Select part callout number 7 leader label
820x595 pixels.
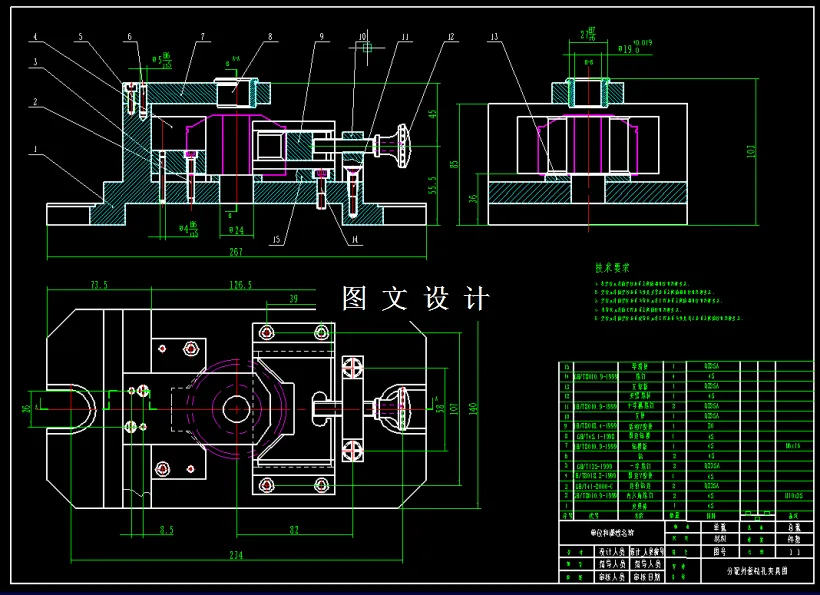click(x=203, y=37)
